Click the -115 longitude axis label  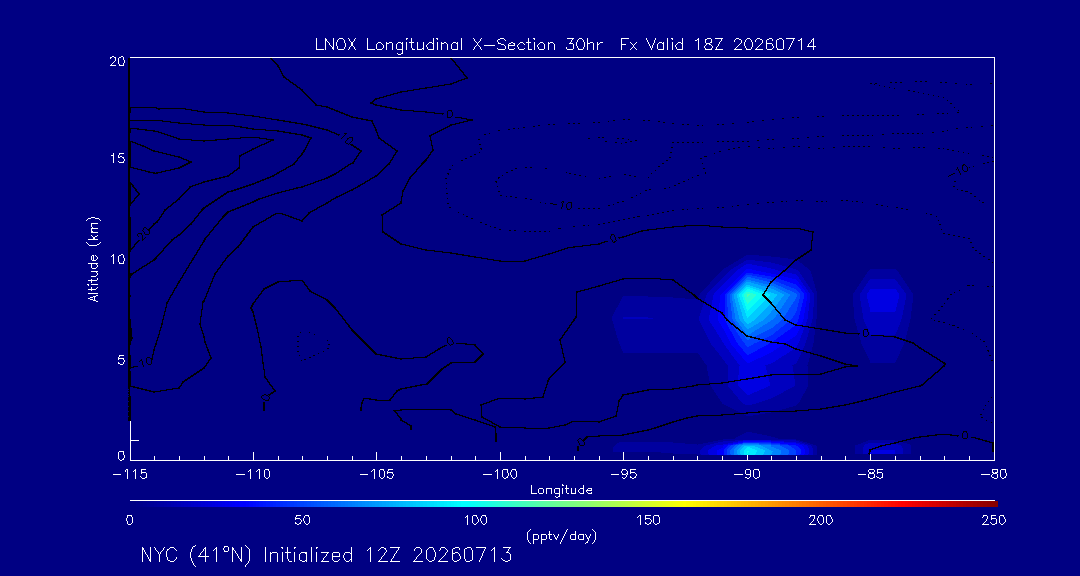pyautogui.click(x=130, y=474)
